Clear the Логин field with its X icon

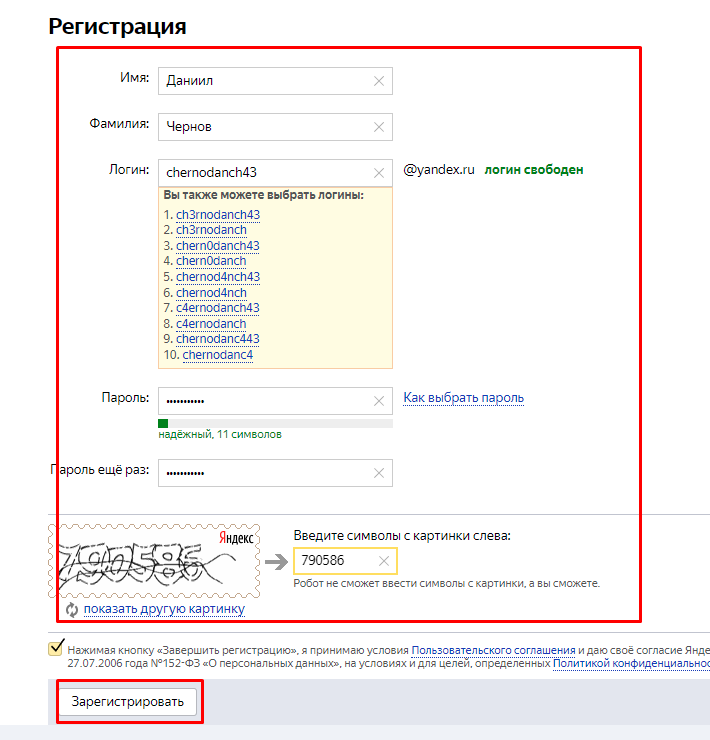click(x=379, y=173)
